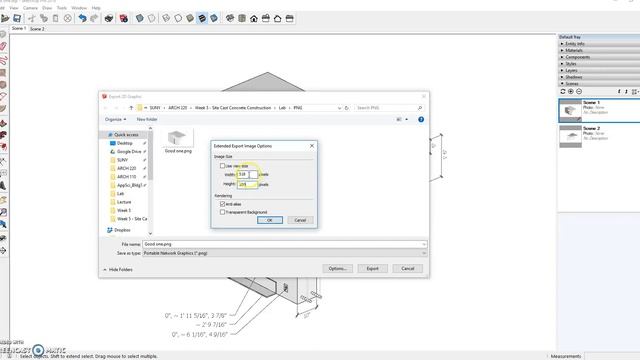Click the New folder button
640x360 pixels.
(147, 119)
